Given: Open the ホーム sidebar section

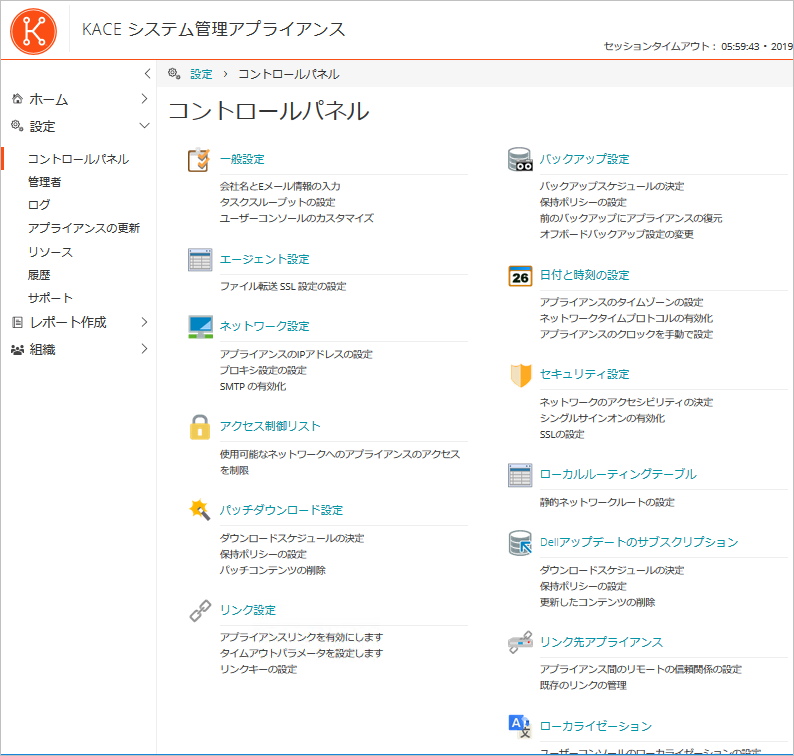Looking at the screenshot, I should [49, 99].
